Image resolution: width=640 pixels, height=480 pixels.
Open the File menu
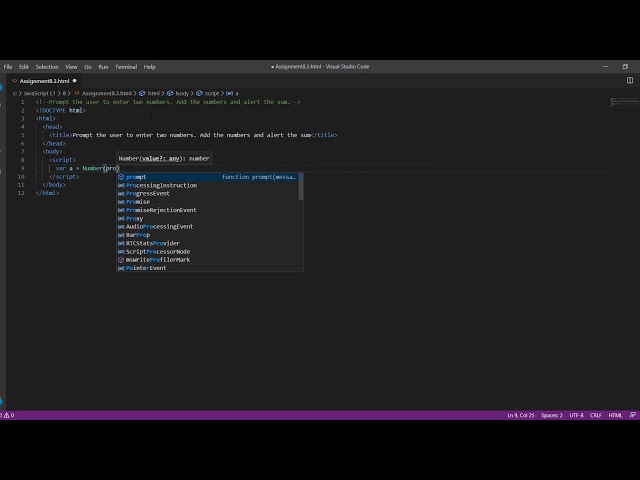pyautogui.click(x=8, y=67)
